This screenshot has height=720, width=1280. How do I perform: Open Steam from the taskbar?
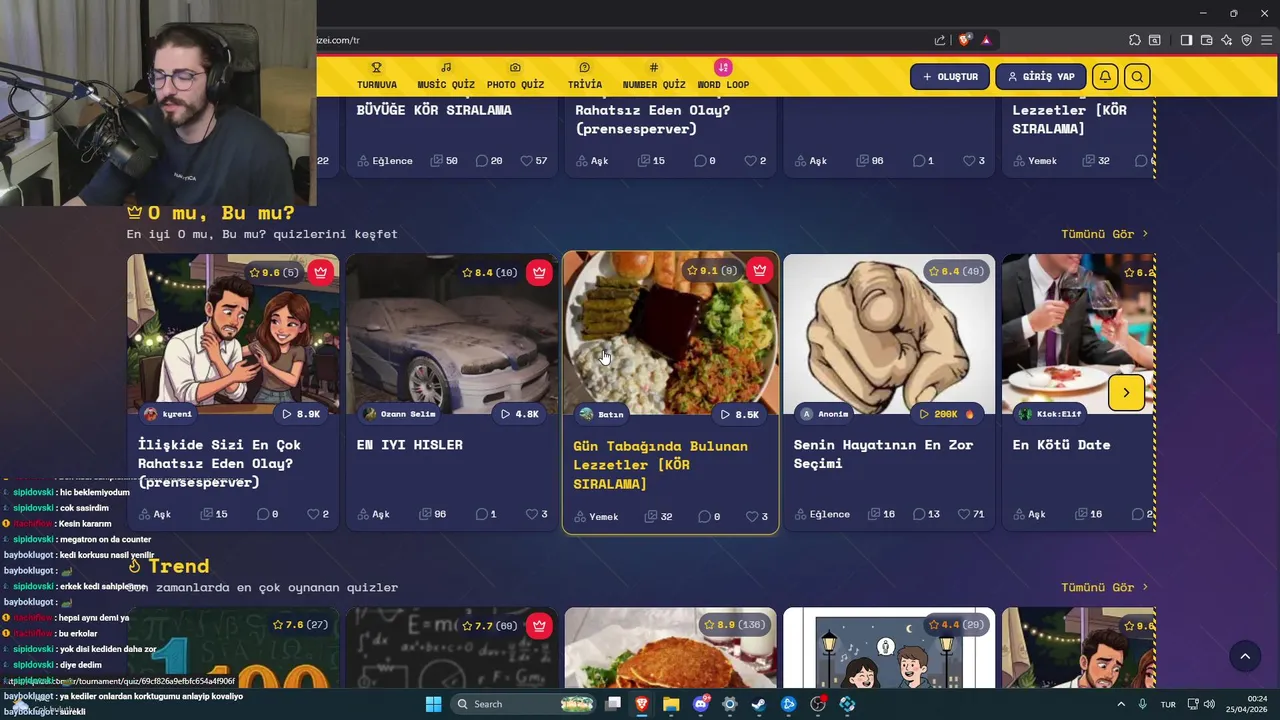(x=759, y=704)
